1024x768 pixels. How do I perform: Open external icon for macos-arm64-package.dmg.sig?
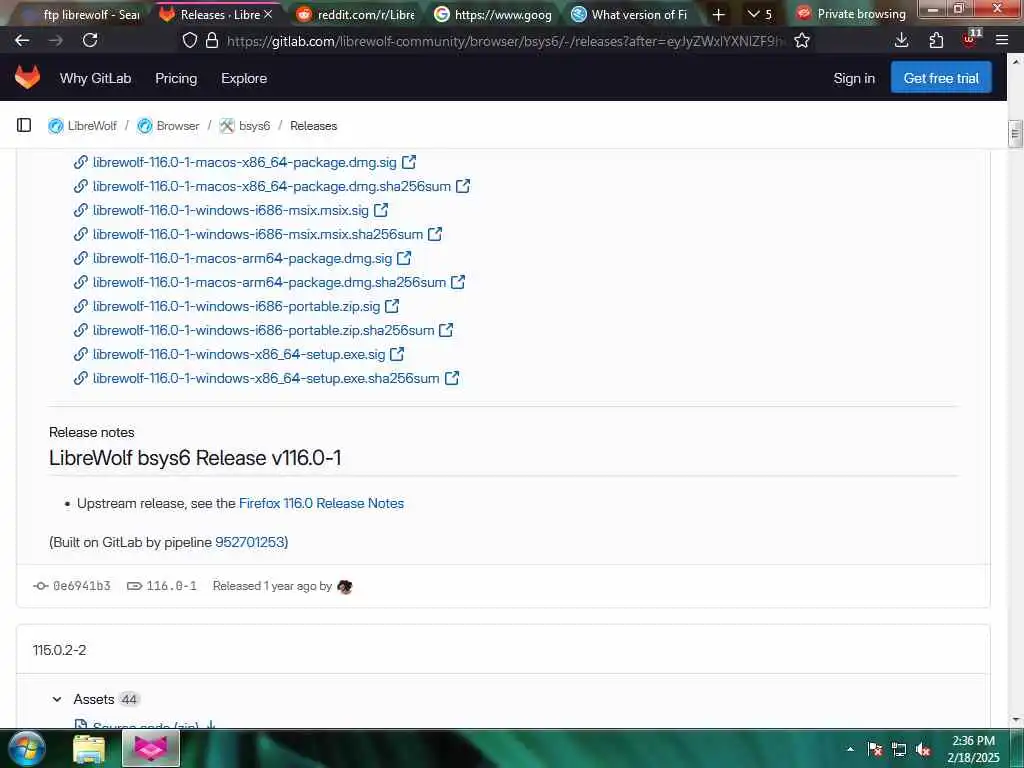tap(404, 258)
